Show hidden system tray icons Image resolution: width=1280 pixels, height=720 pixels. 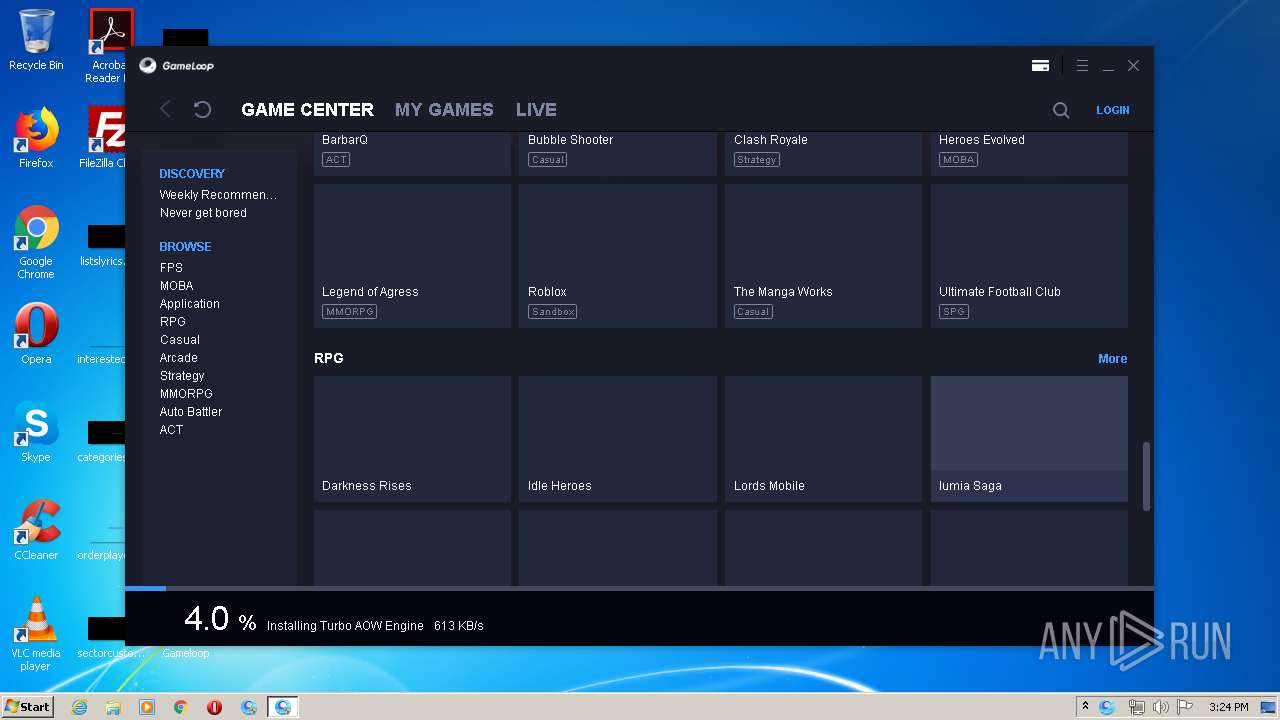(1085, 707)
